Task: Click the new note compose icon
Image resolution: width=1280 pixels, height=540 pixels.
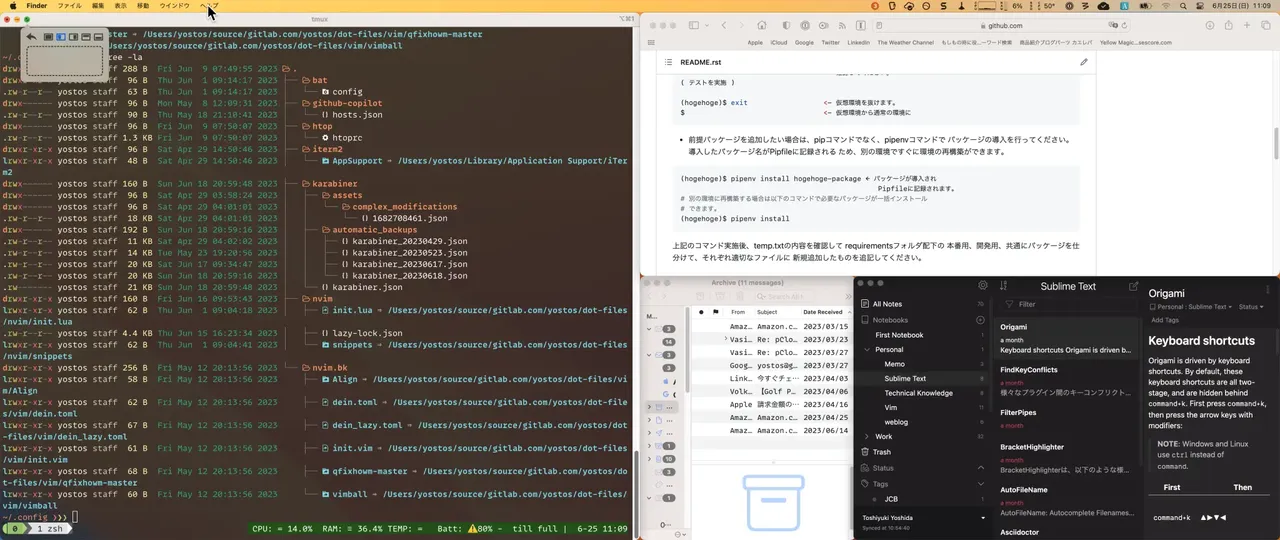Action: [x=1133, y=286]
